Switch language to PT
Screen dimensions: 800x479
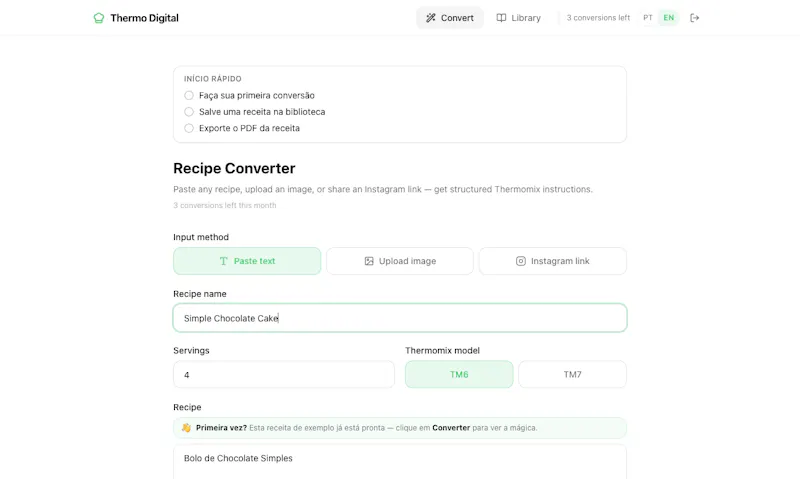[647, 18]
